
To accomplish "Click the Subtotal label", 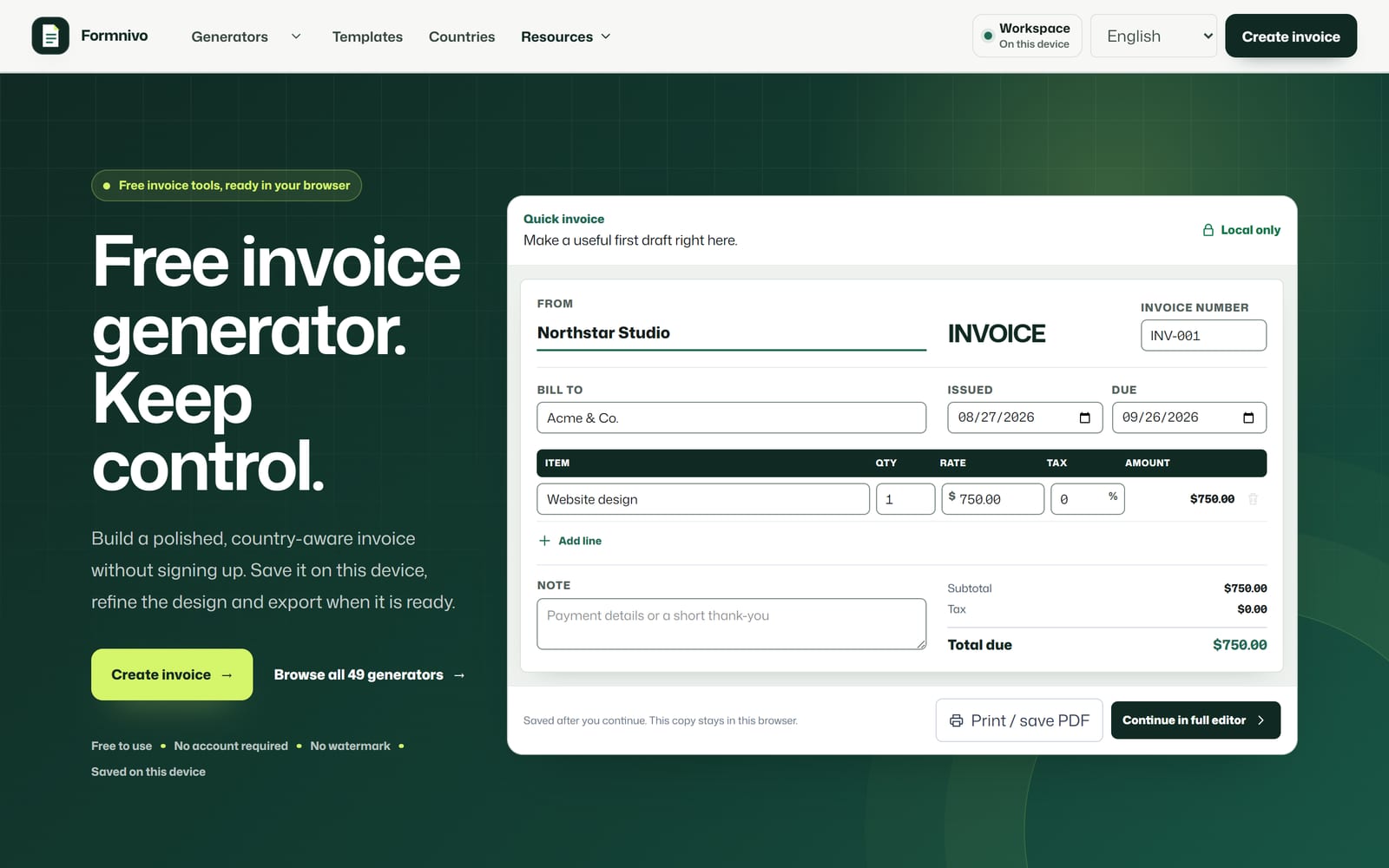I will click(x=969, y=589).
